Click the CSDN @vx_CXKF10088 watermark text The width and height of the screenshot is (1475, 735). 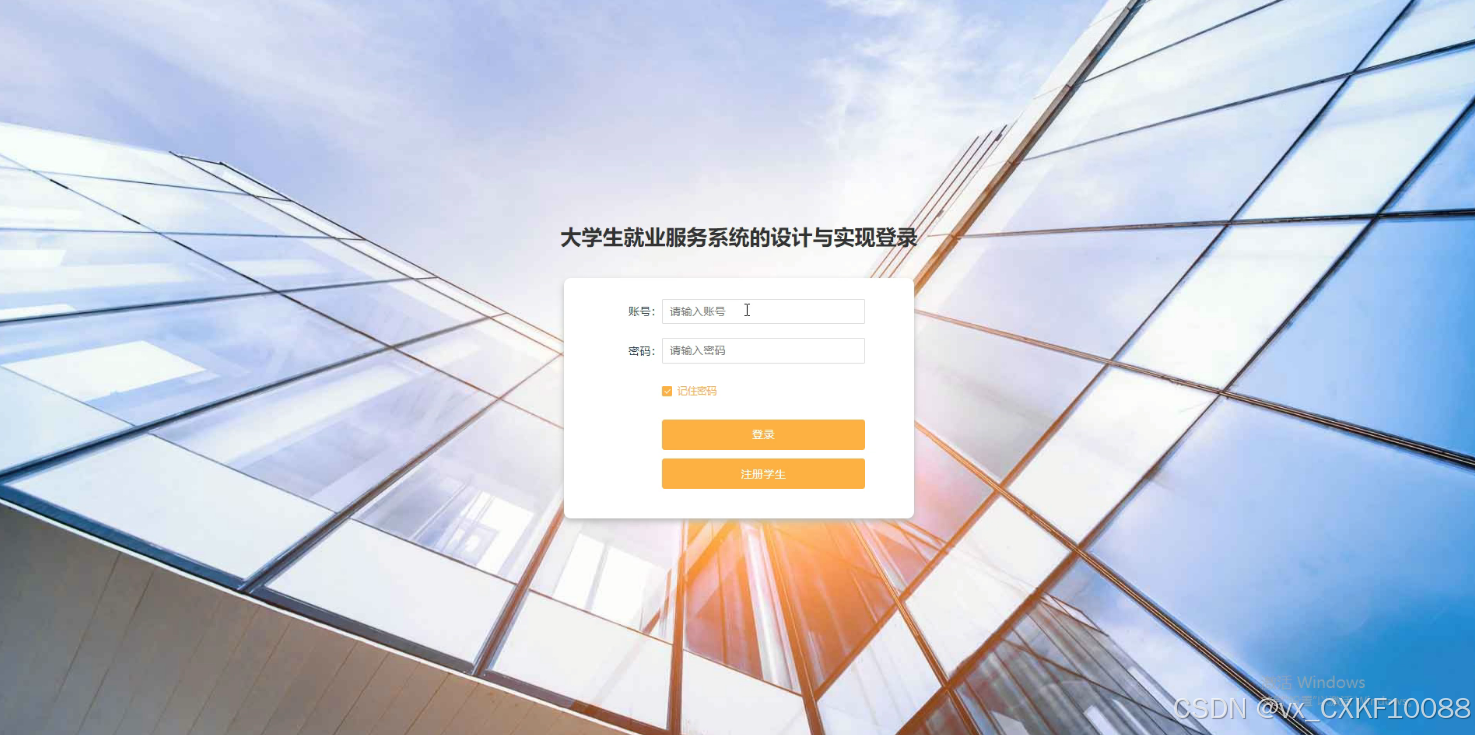(x=1322, y=709)
